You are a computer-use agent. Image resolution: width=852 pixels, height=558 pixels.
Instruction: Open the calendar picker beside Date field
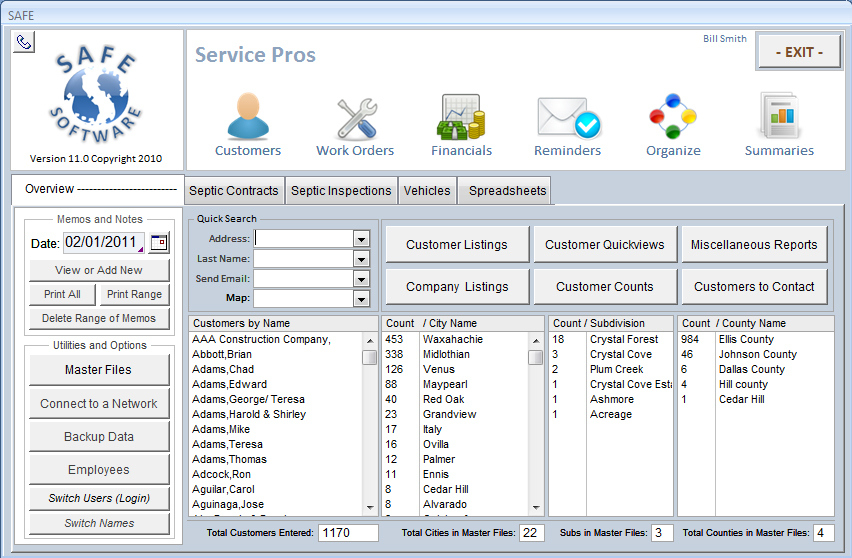[159, 243]
